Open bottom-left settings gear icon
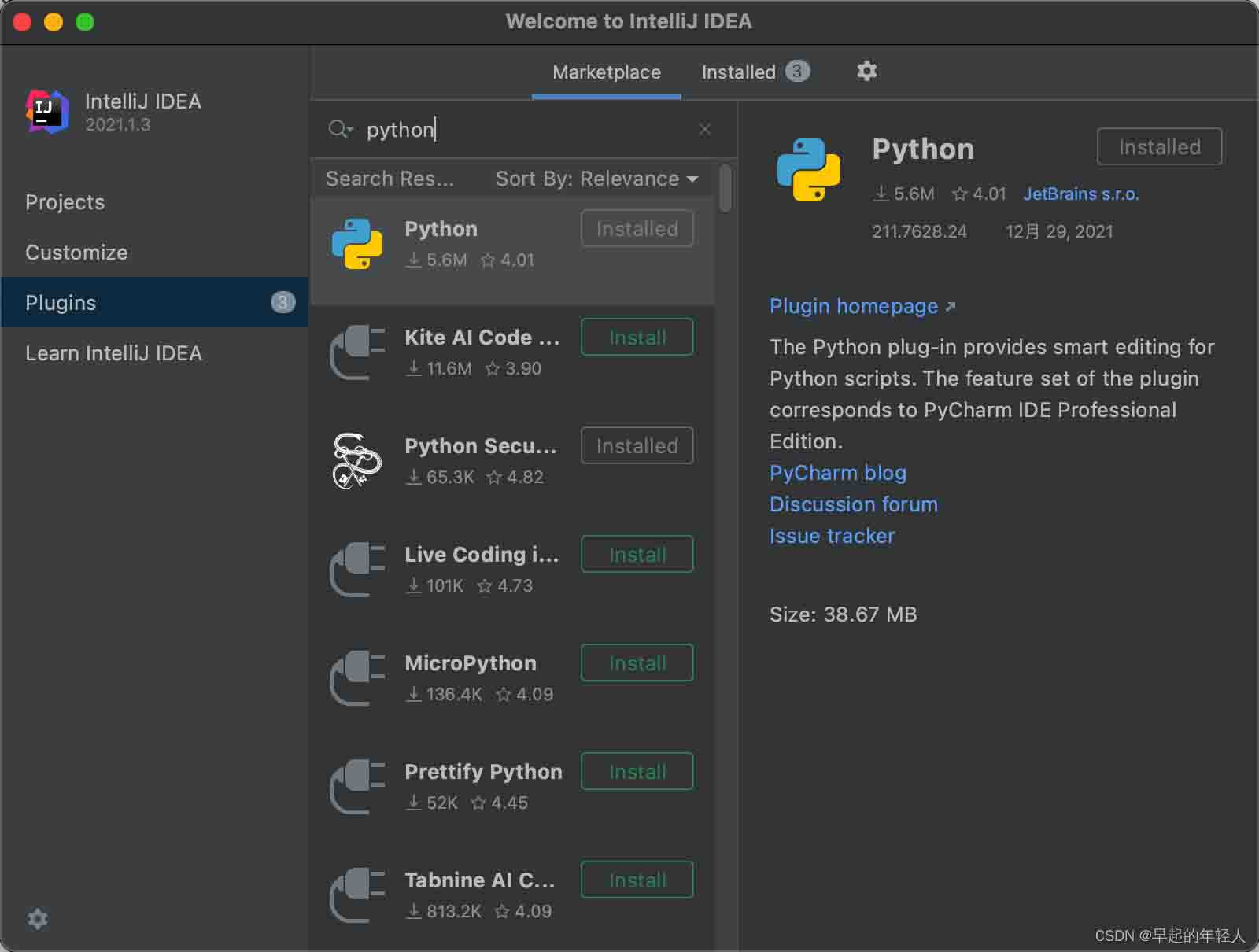This screenshot has height=952, width=1259. (x=37, y=919)
